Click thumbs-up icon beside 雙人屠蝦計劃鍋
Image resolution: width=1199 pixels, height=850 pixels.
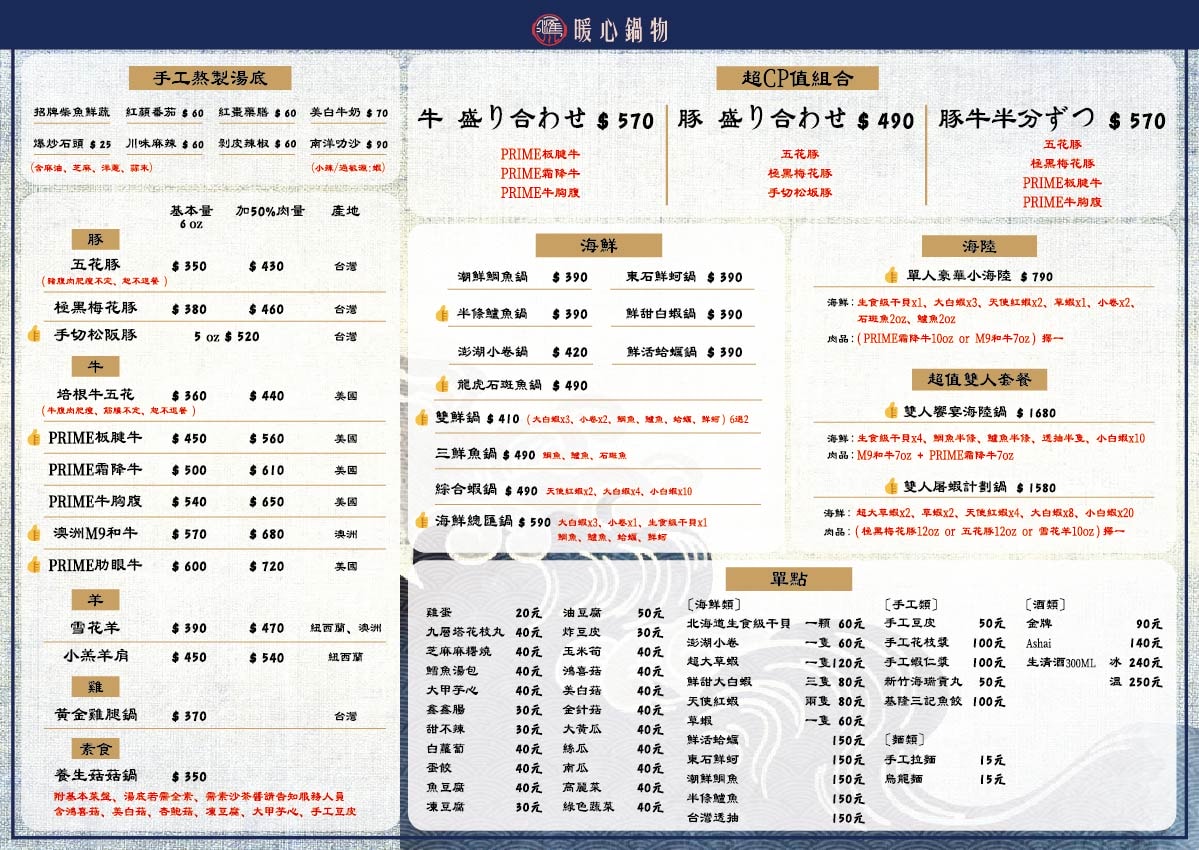point(891,486)
